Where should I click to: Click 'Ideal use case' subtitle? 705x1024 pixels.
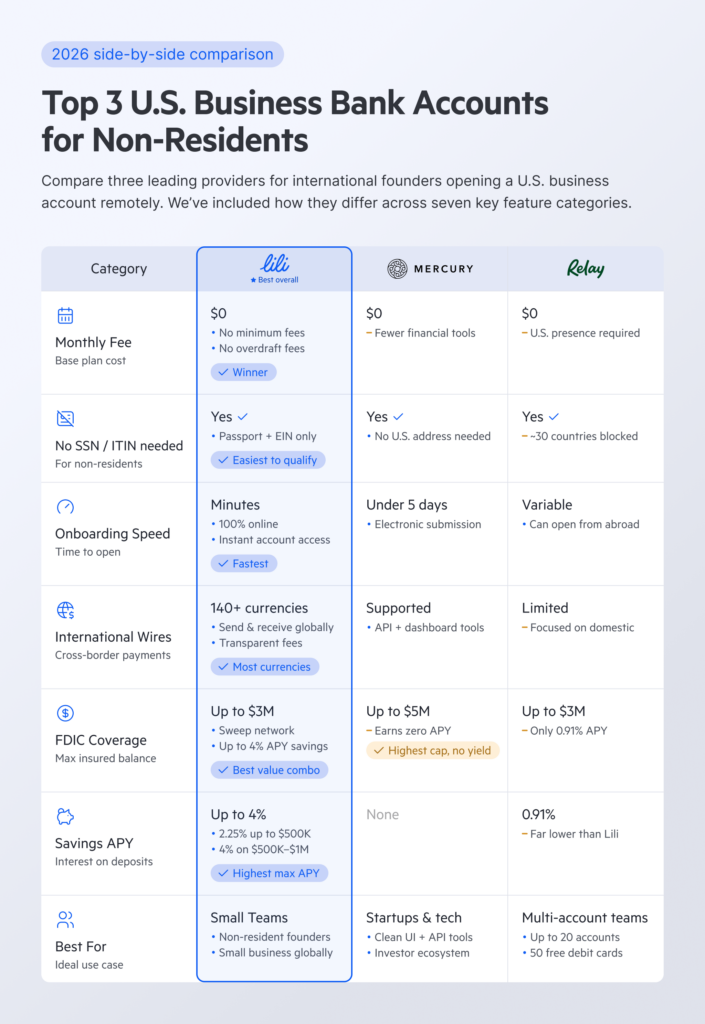pos(89,965)
